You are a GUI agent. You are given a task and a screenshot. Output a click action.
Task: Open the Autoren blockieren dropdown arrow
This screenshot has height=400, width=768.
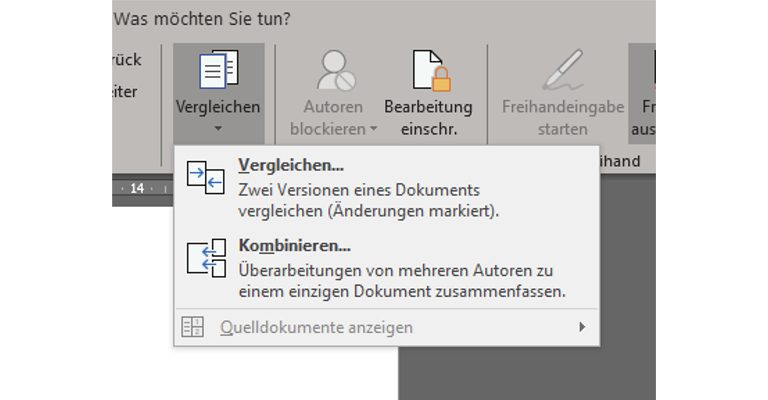coord(373,129)
